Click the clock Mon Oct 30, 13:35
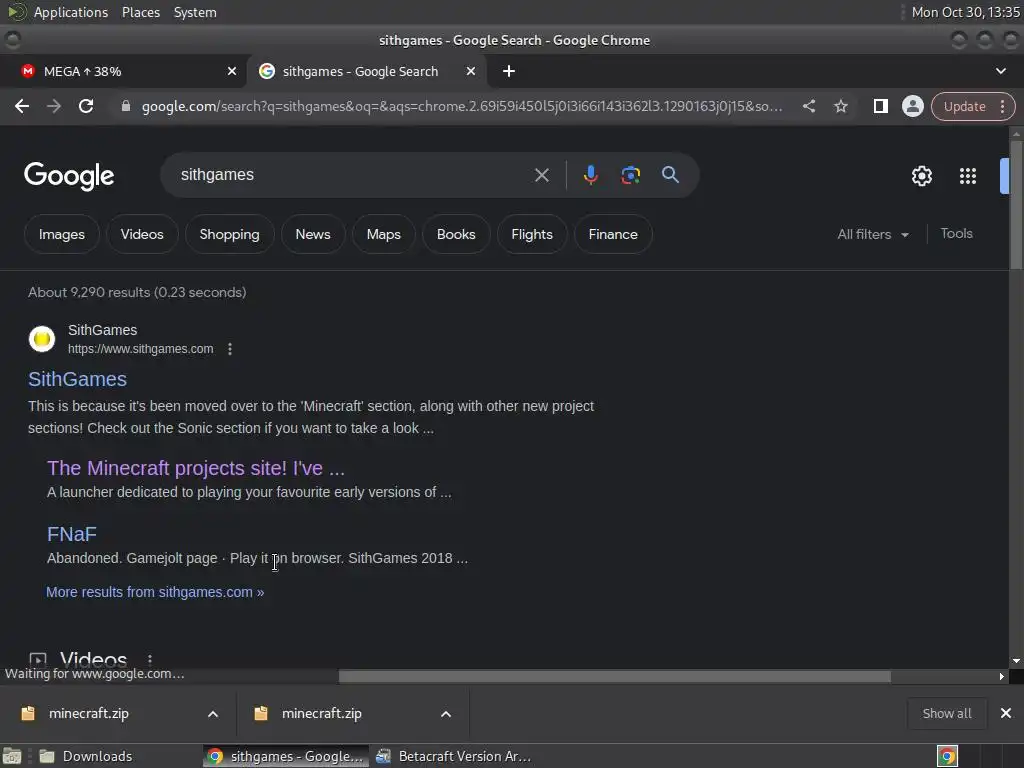 [x=965, y=12]
